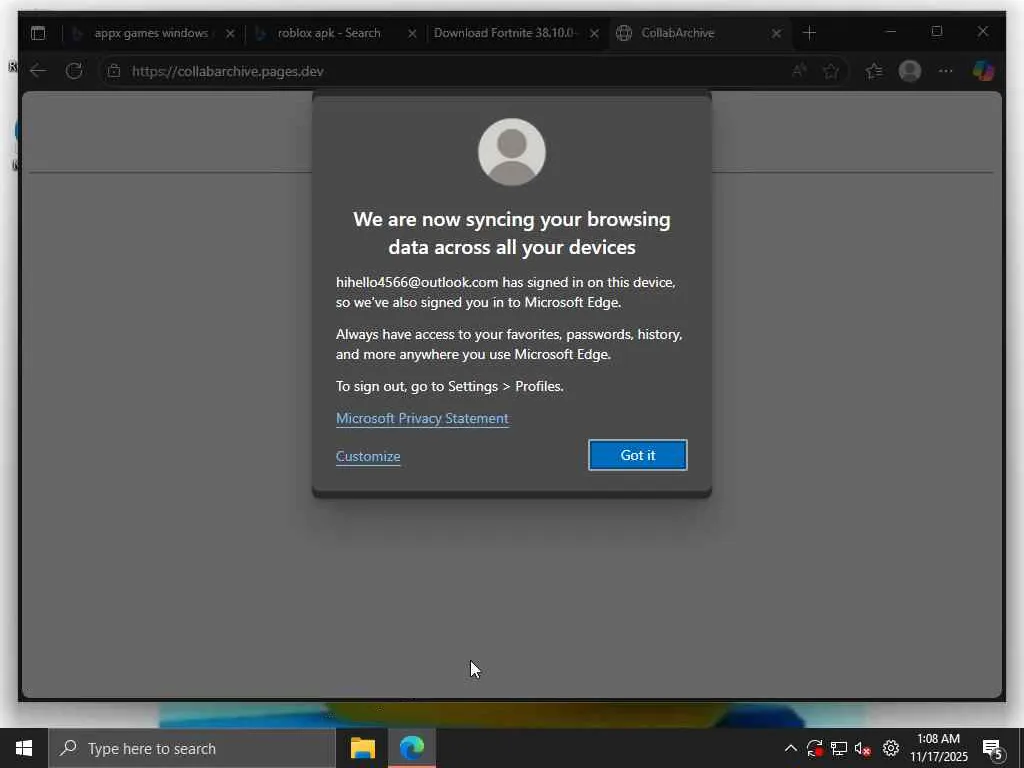The image size is (1024, 768).
Task: Add this page to favorites star
Action: tap(831, 71)
